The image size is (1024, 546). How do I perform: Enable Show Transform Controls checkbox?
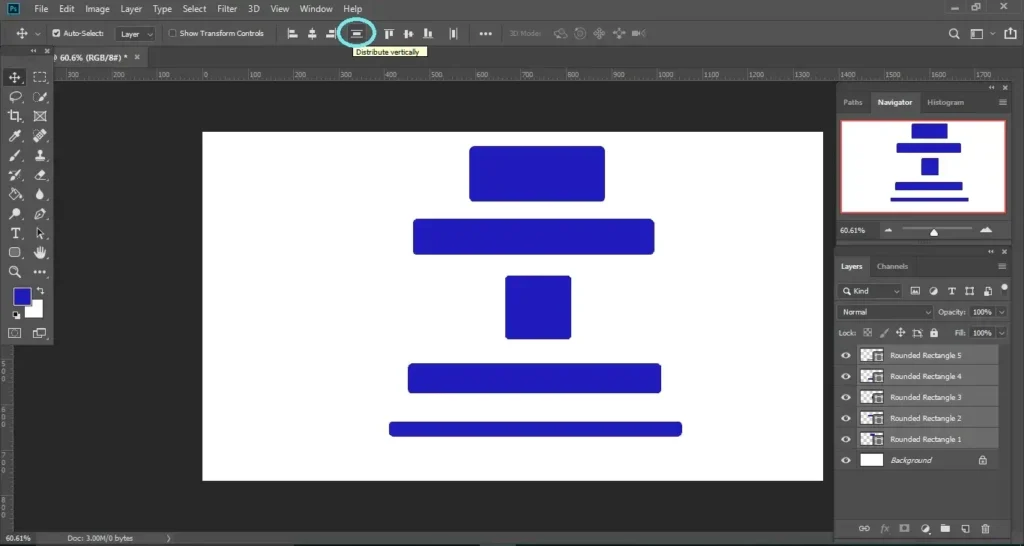(x=172, y=33)
